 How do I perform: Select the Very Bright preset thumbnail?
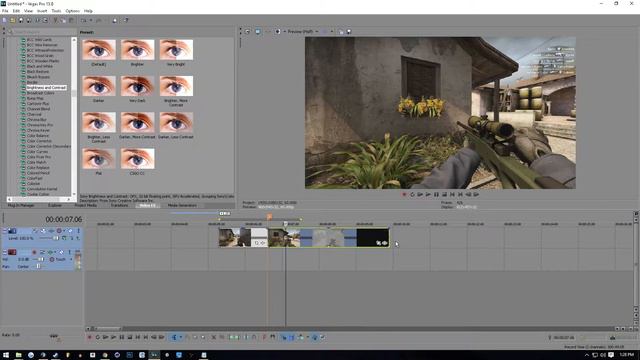[x=176, y=50]
